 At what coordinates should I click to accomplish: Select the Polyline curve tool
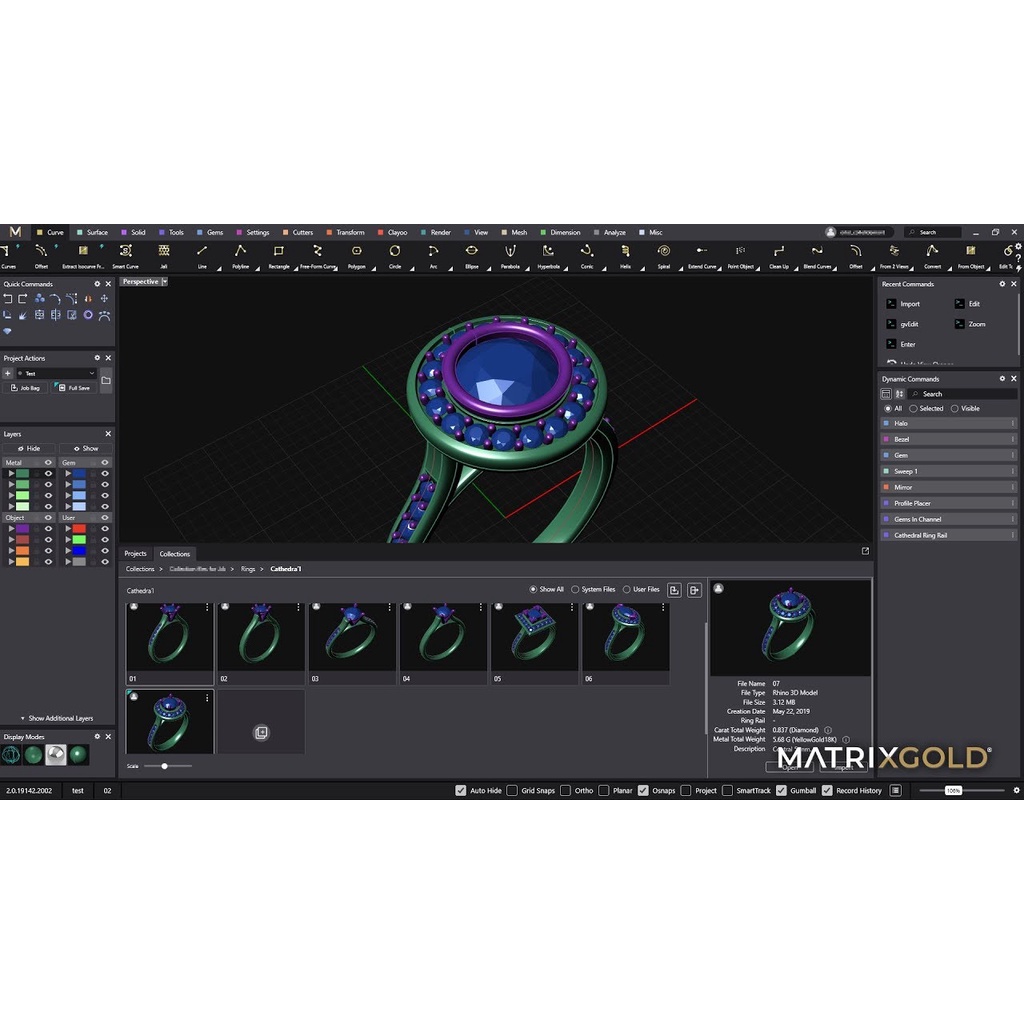pyautogui.click(x=240, y=255)
